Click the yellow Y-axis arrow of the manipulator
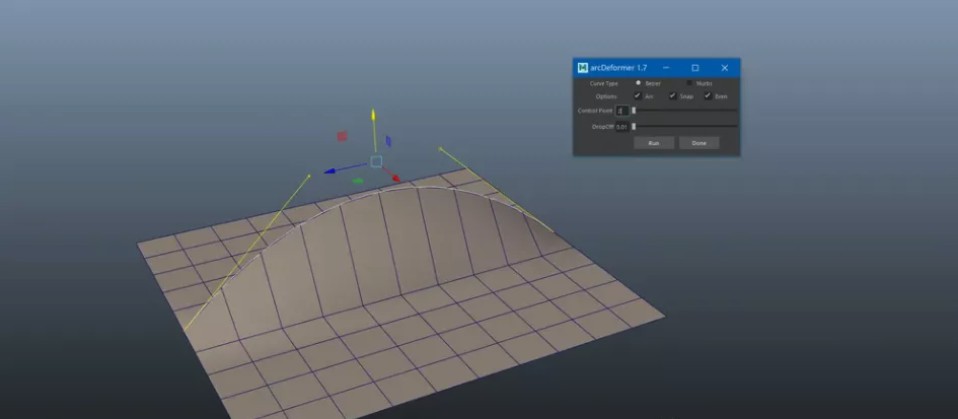This screenshot has height=419, width=958. point(374,116)
